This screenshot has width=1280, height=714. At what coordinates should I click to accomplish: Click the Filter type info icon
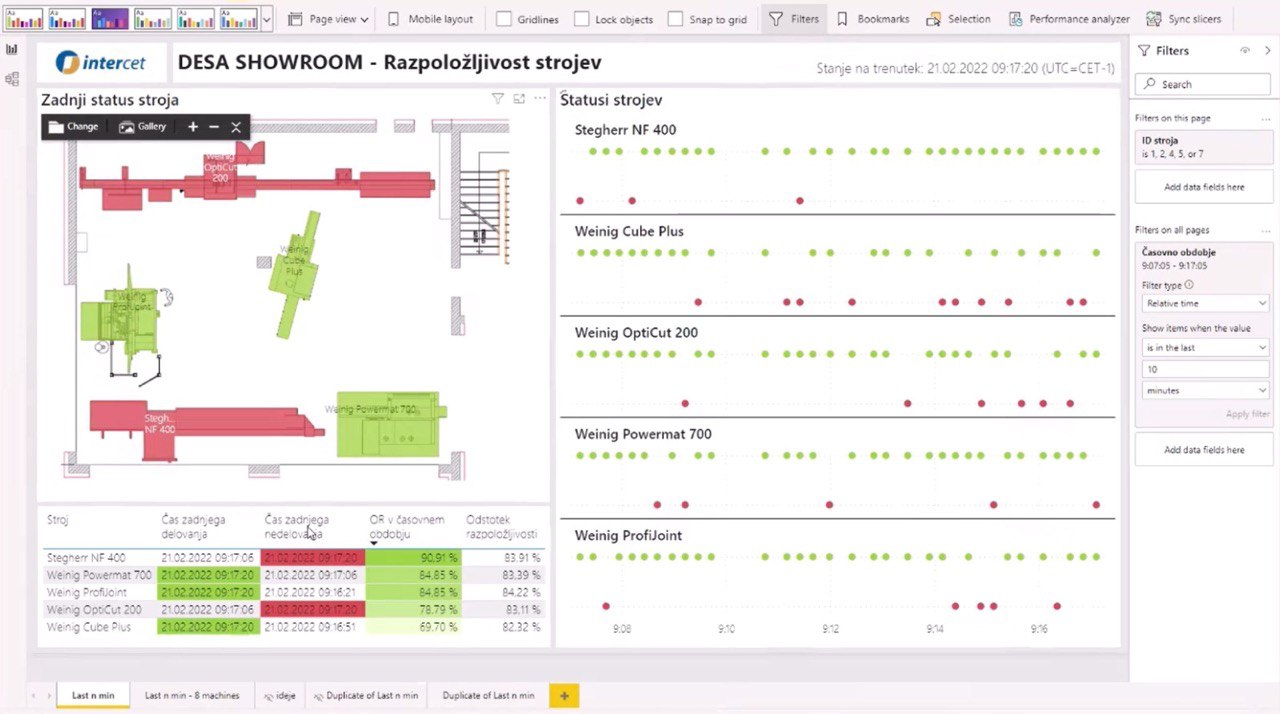(x=1189, y=285)
